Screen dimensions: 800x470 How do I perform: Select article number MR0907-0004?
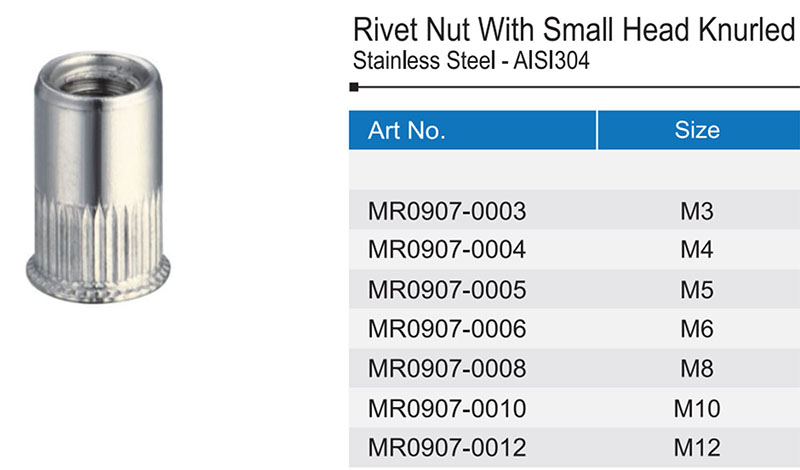pyautogui.click(x=447, y=250)
